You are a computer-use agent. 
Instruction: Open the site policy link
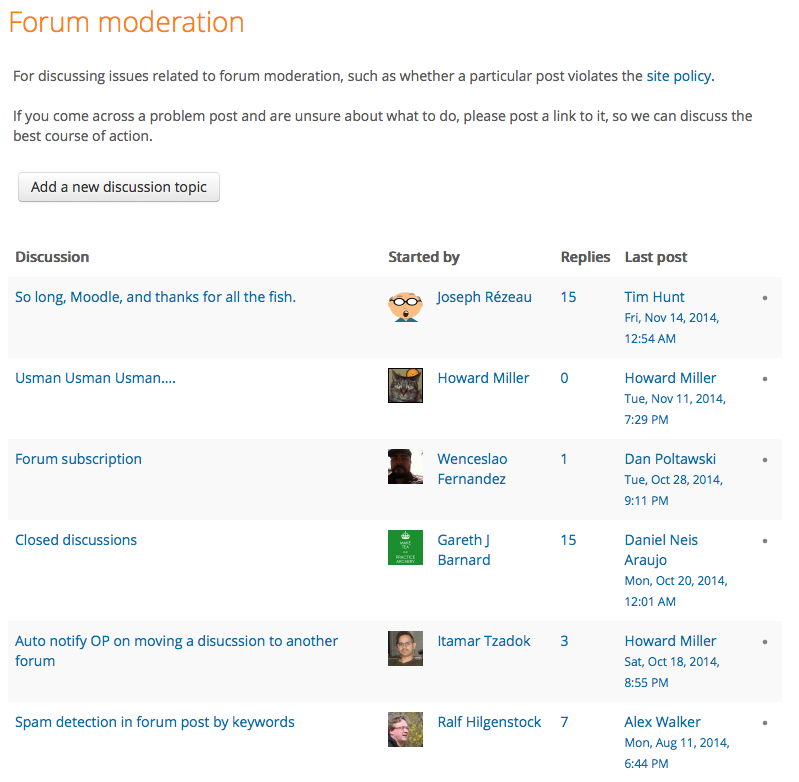click(x=679, y=76)
